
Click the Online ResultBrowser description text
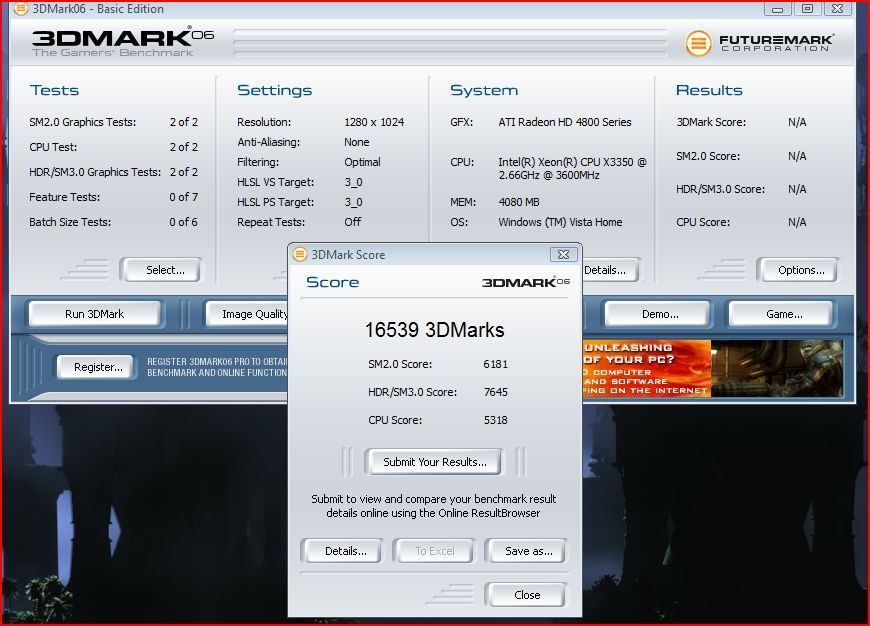433,506
